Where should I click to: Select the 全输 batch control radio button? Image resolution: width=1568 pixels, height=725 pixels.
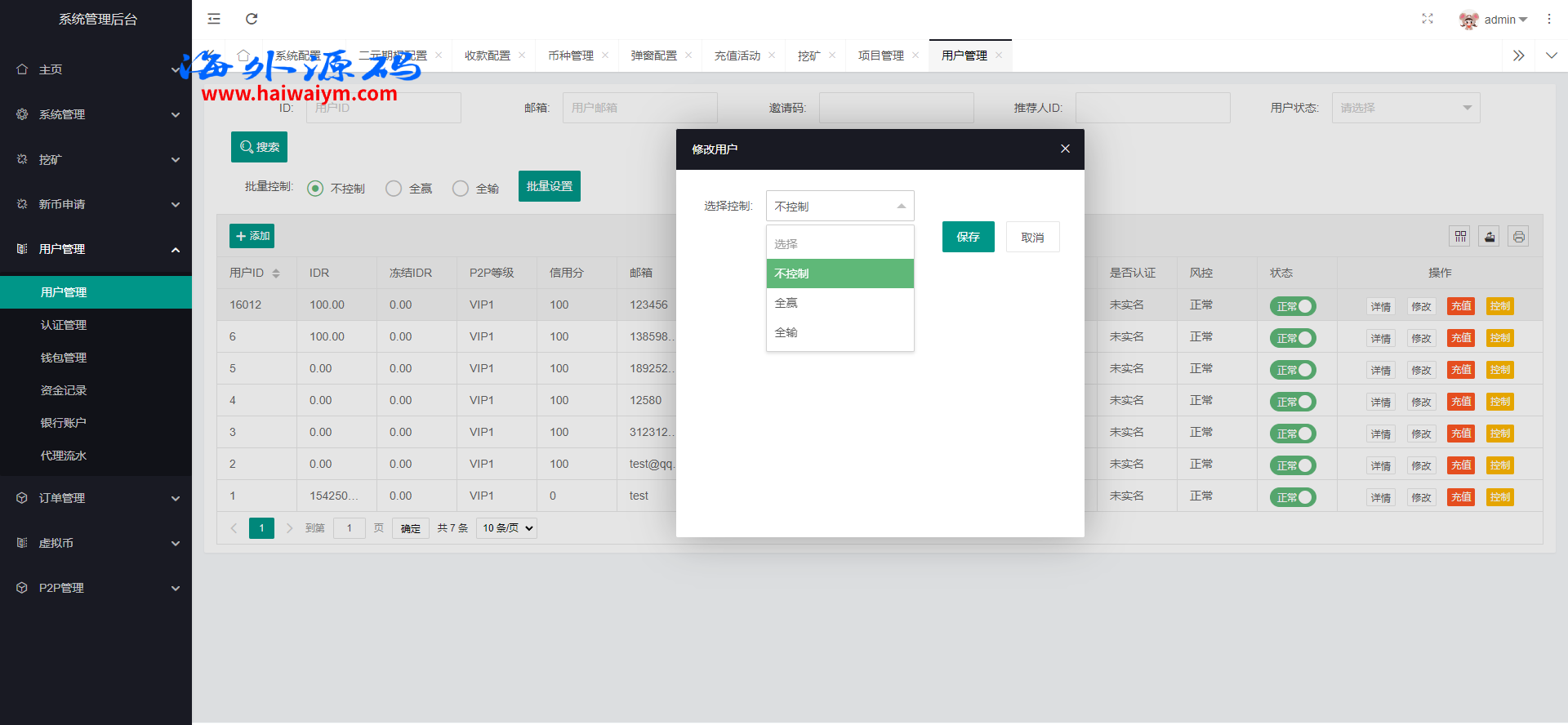461,189
